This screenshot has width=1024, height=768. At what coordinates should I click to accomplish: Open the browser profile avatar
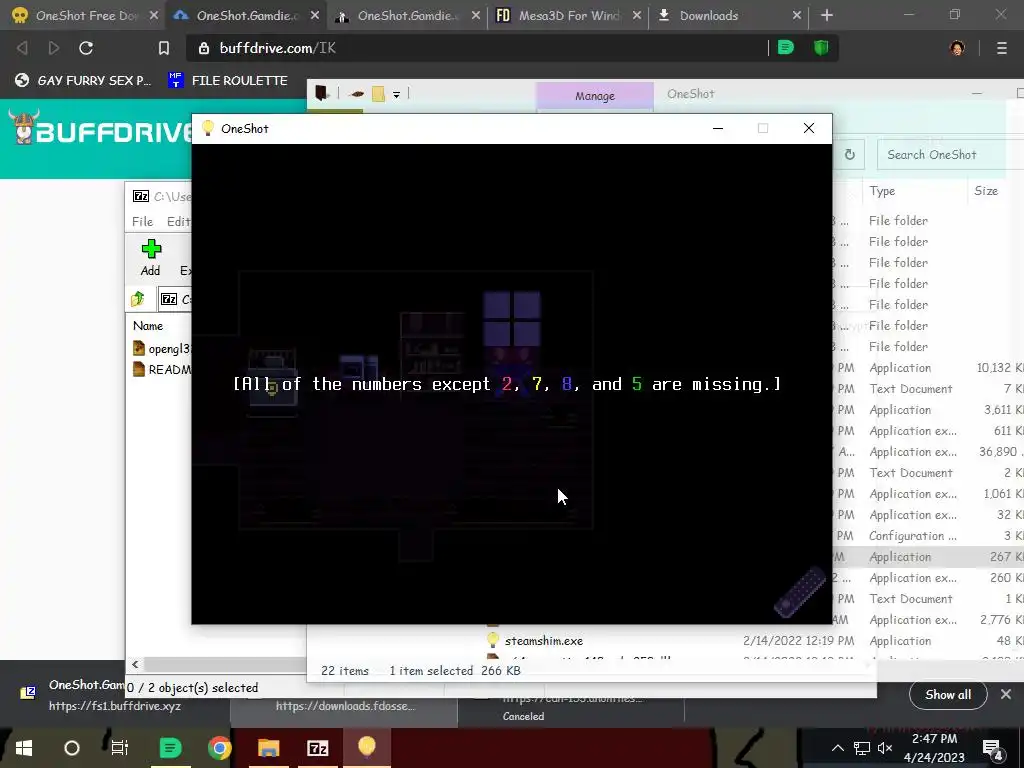click(x=957, y=48)
